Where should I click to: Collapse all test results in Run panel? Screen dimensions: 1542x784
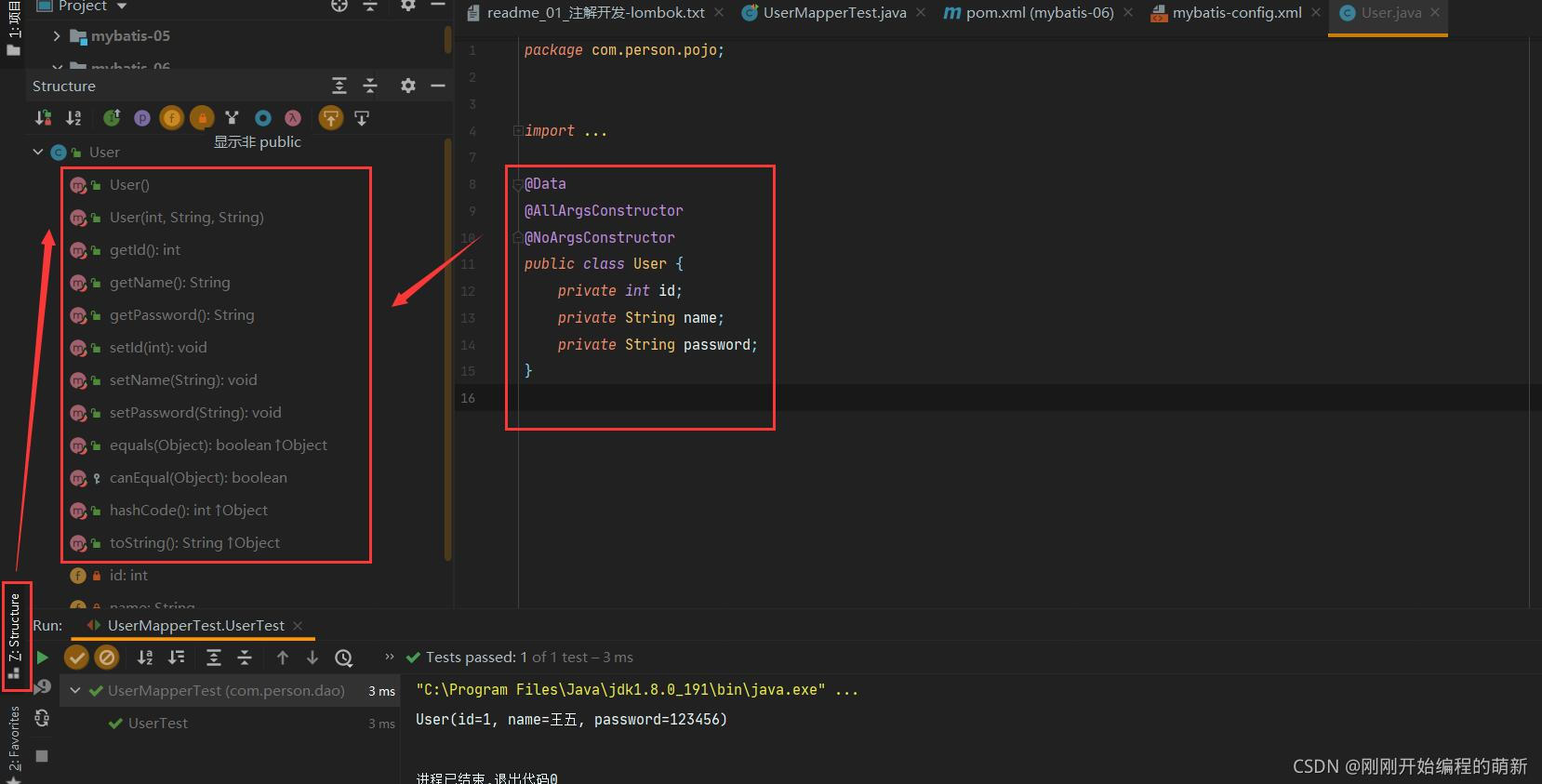pyautogui.click(x=245, y=658)
